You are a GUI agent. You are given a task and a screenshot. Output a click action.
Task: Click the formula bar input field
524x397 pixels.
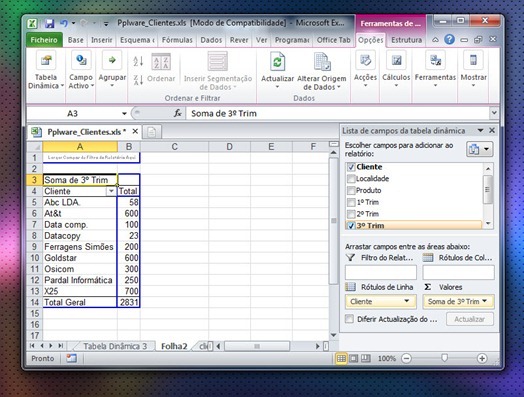pos(338,113)
